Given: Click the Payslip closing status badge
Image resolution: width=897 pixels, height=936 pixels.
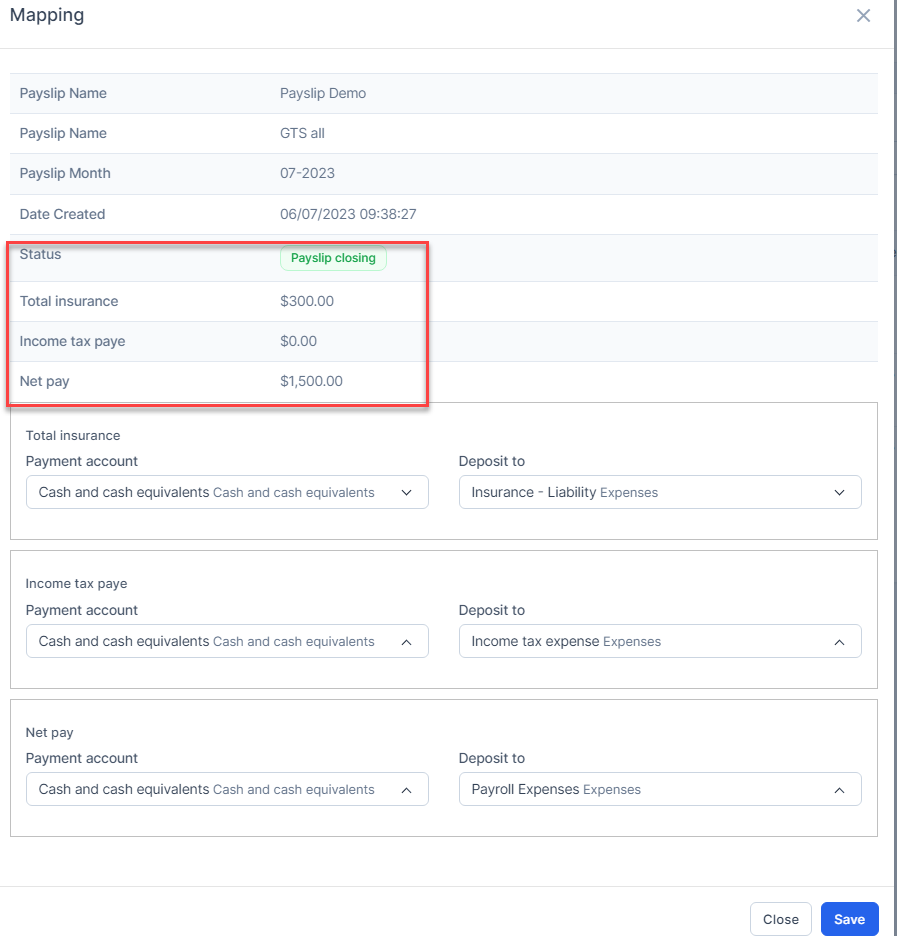Looking at the screenshot, I should (x=333, y=258).
